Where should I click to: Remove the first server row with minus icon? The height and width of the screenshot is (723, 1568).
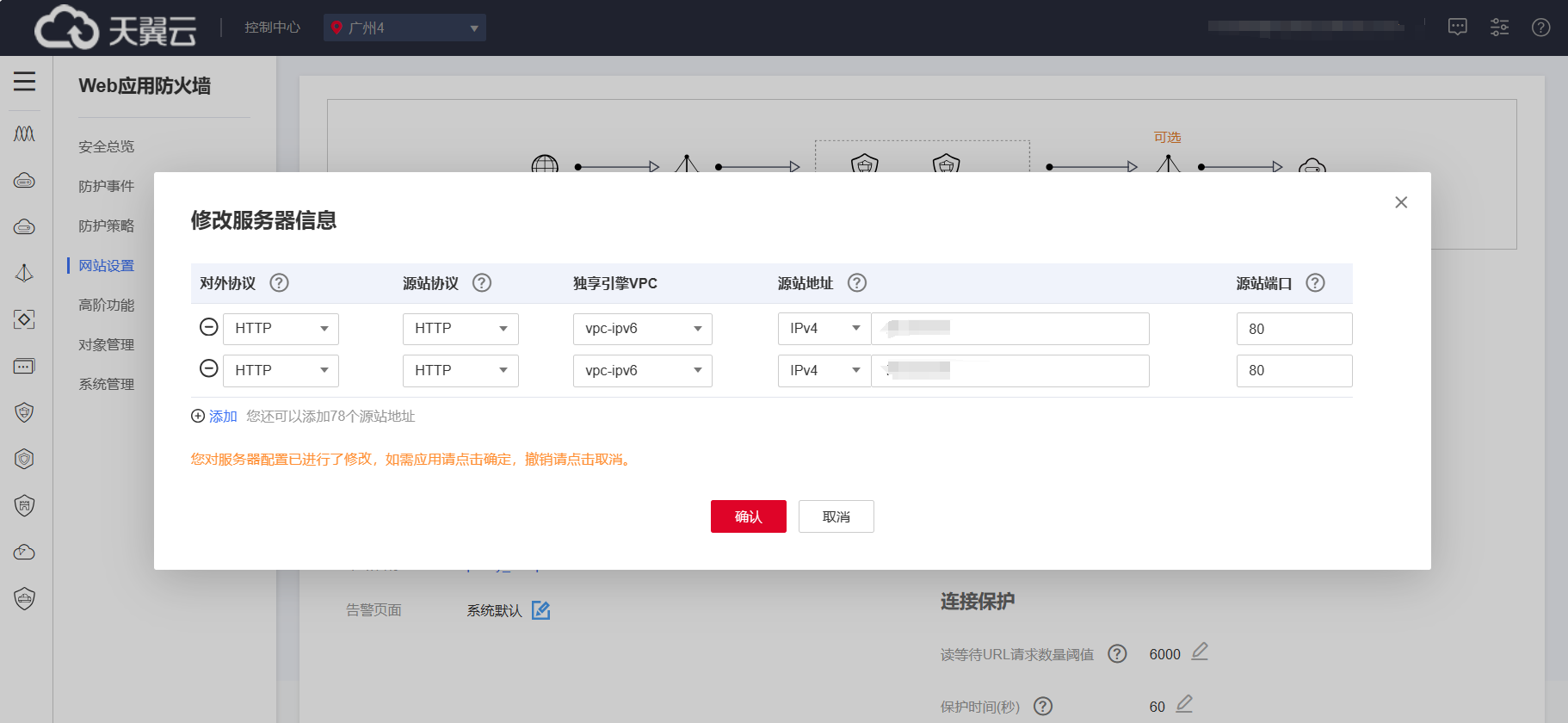pos(208,327)
